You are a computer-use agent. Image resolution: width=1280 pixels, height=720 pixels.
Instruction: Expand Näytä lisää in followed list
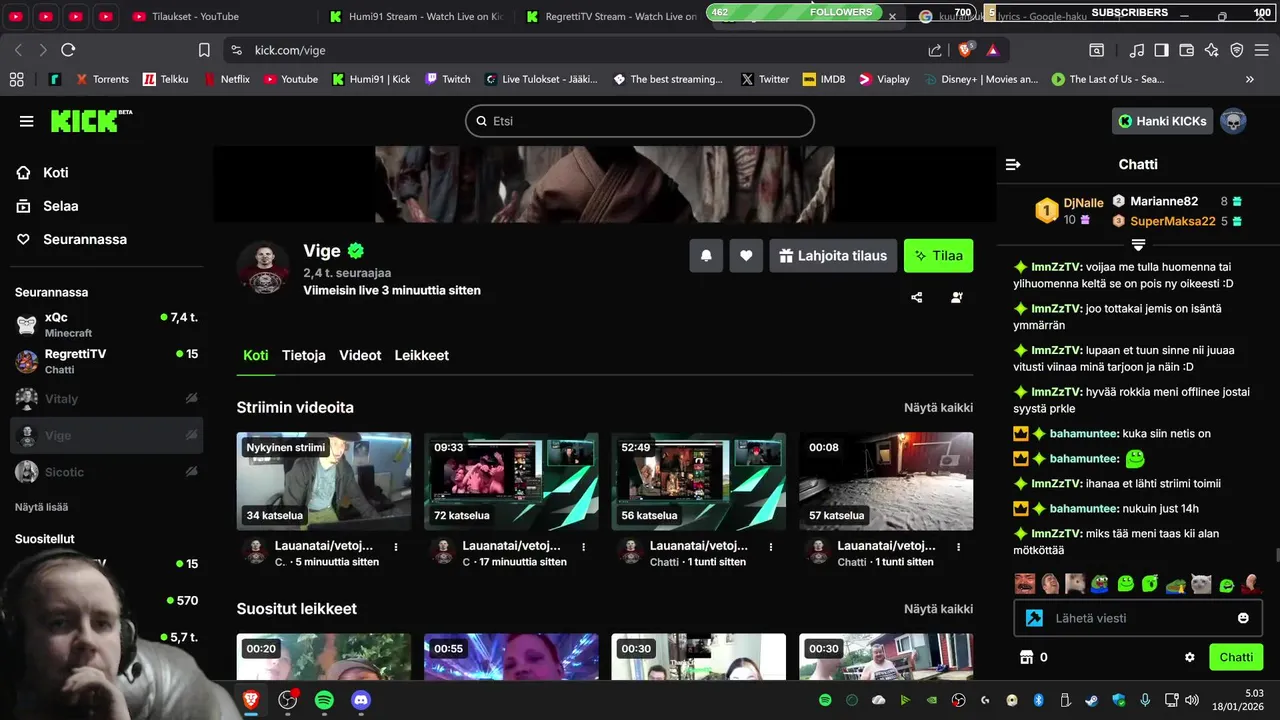pyautogui.click(x=41, y=507)
